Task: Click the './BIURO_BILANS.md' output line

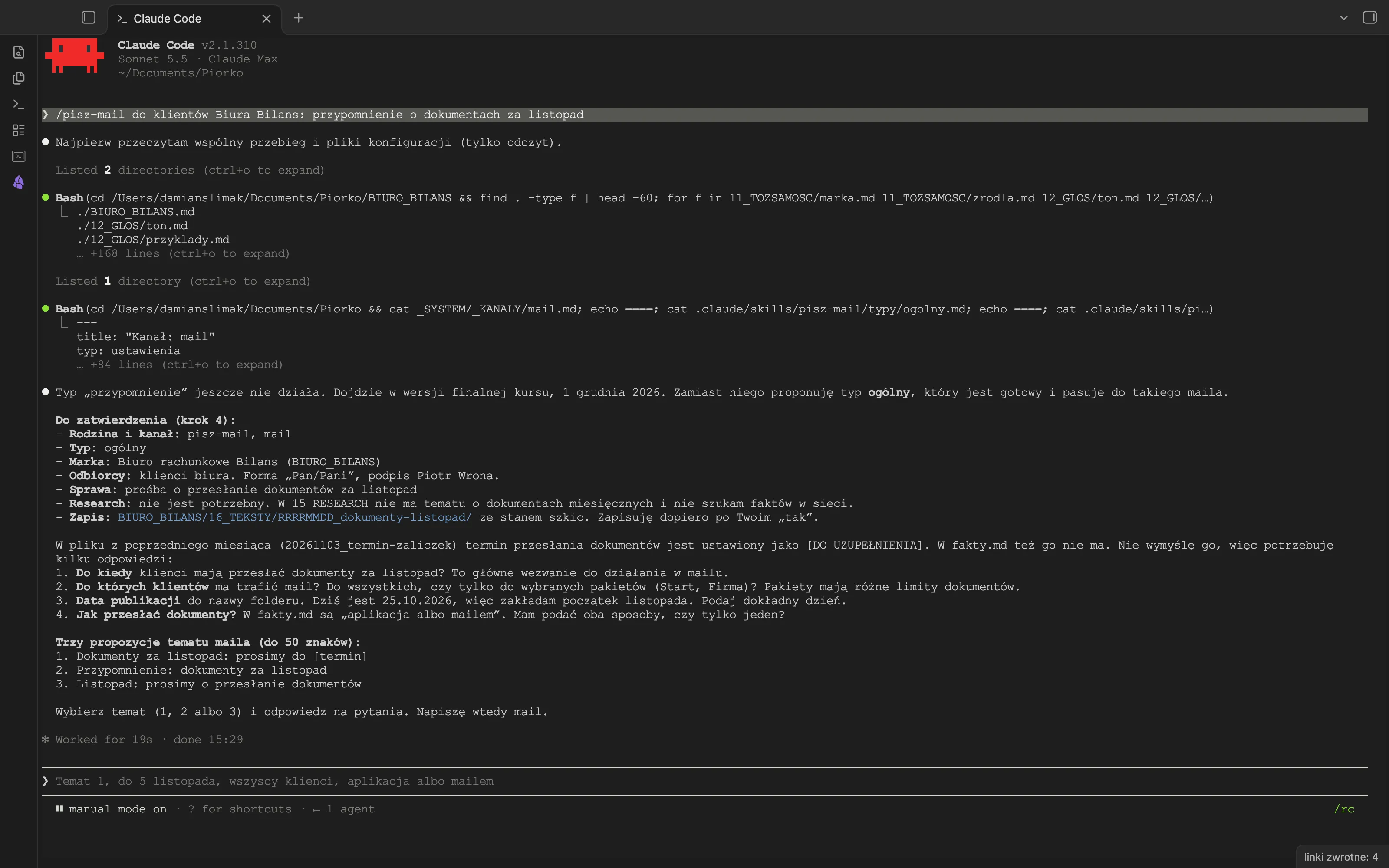Action: pyautogui.click(x=135, y=212)
